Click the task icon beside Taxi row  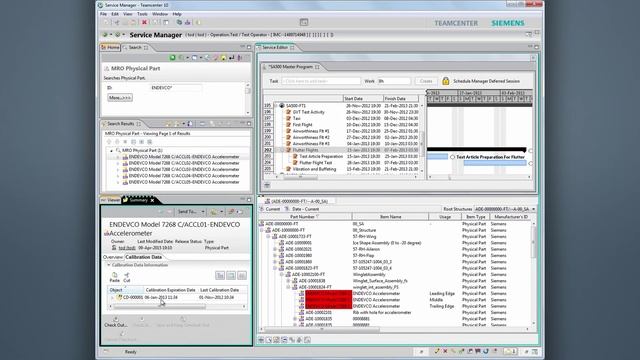pos(288,118)
